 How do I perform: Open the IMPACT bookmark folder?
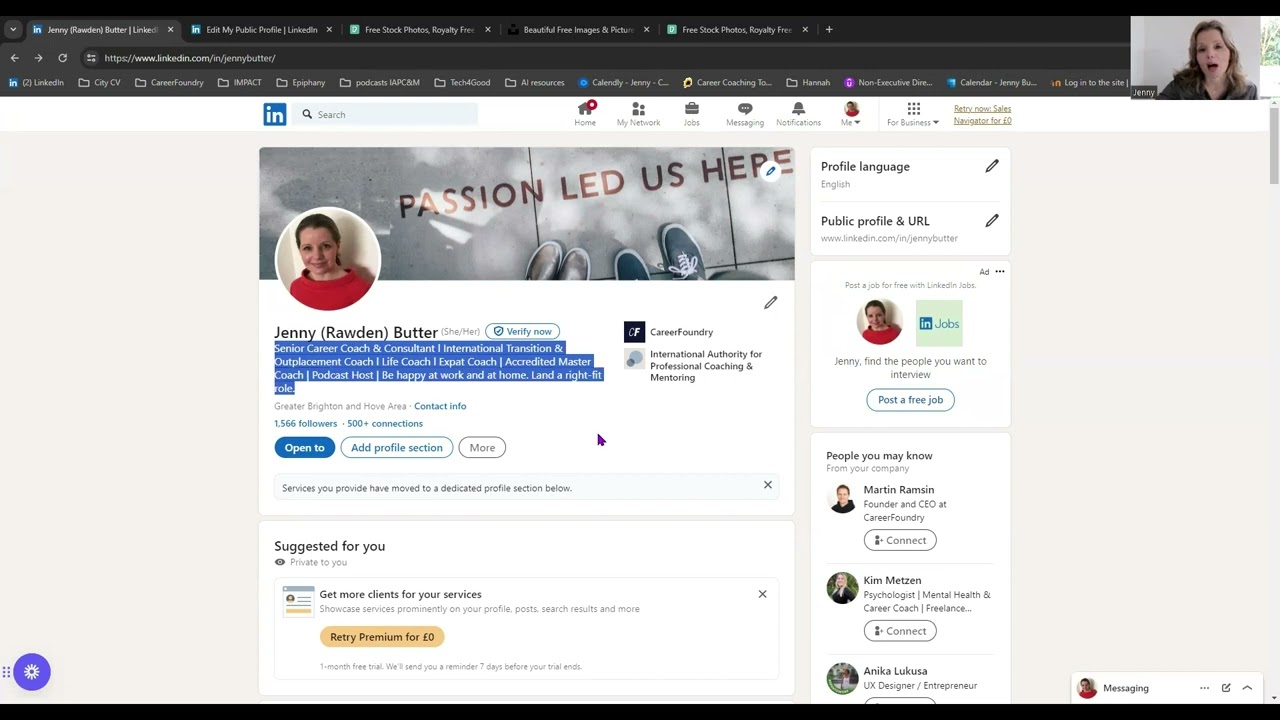tap(240, 82)
